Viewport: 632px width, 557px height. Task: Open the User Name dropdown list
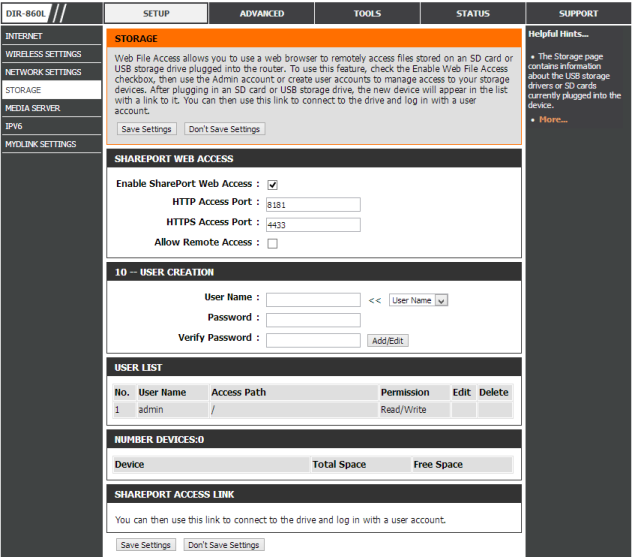(418, 300)
